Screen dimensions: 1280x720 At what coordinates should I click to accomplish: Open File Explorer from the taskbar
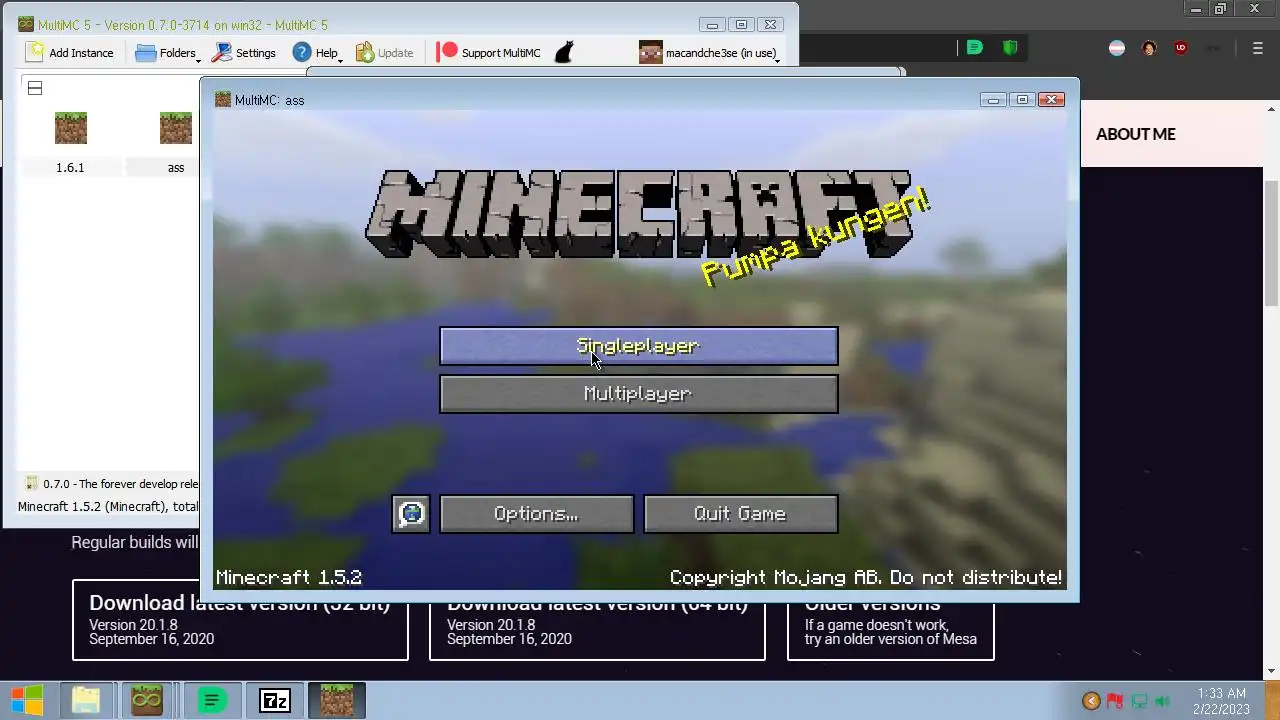click(x=86, y=701)
